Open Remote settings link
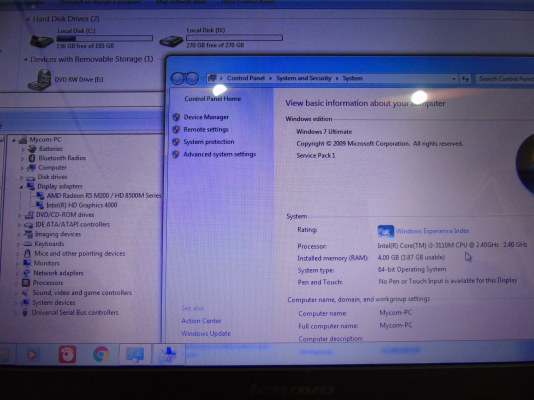The width and height of the screenshot is (534, 400). 206,129
